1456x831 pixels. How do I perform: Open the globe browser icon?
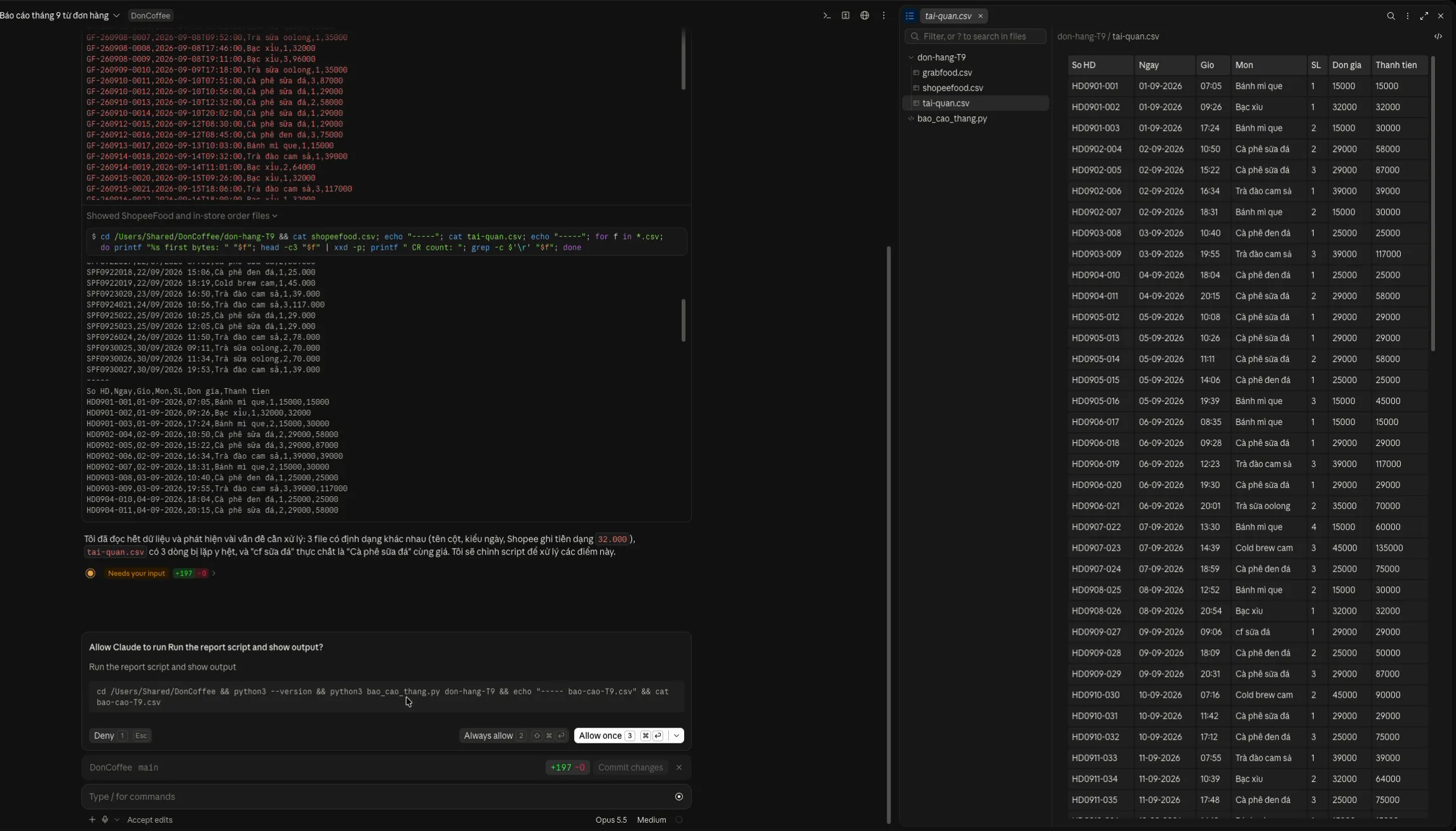[865, 15]
